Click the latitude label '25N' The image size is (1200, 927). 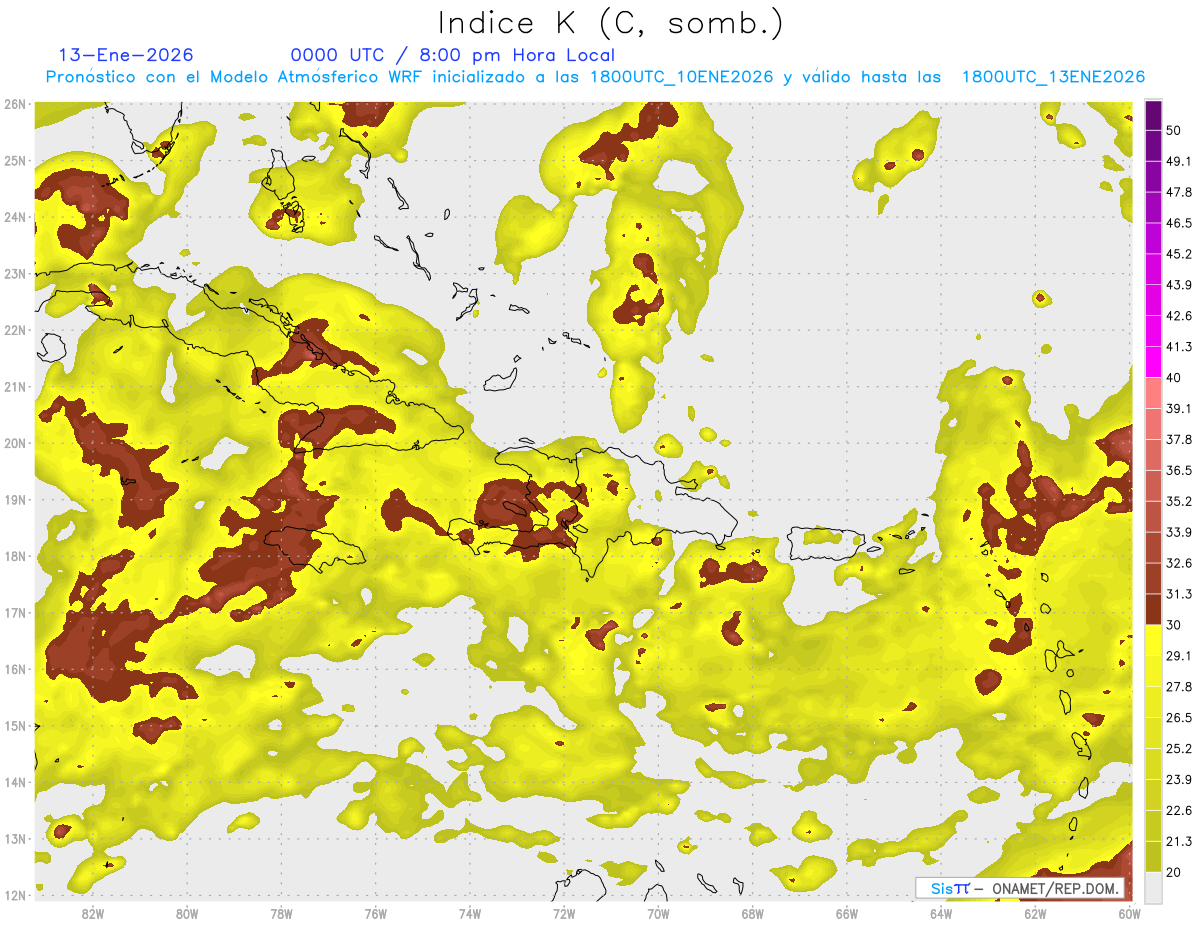pyautogui.click(x=15, y=160)
